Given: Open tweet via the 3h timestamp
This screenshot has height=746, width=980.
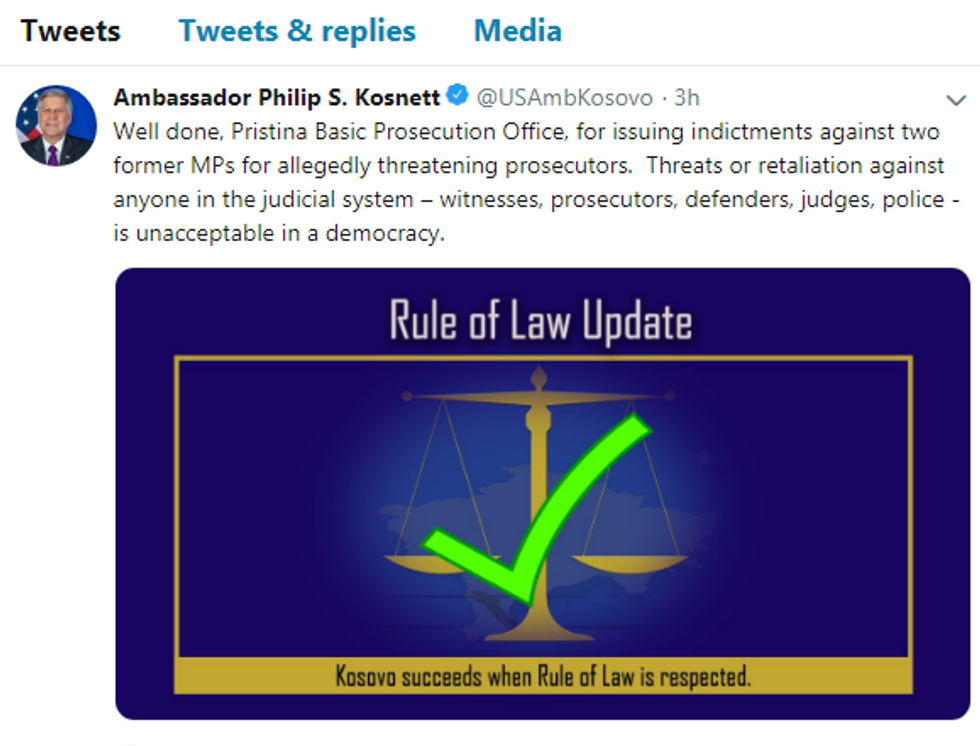Looking at the screenshot, I should 687,97.
